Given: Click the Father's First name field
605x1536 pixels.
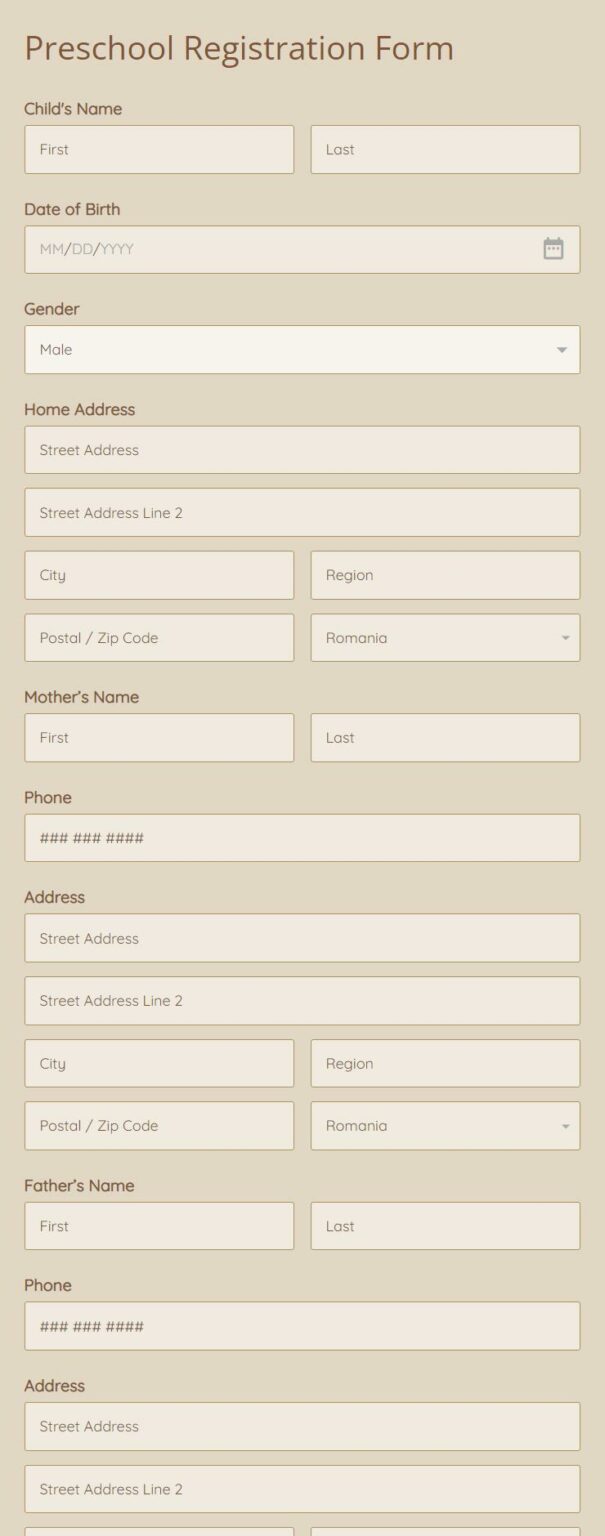Looking at the screenshot, I should [158, 1225].
